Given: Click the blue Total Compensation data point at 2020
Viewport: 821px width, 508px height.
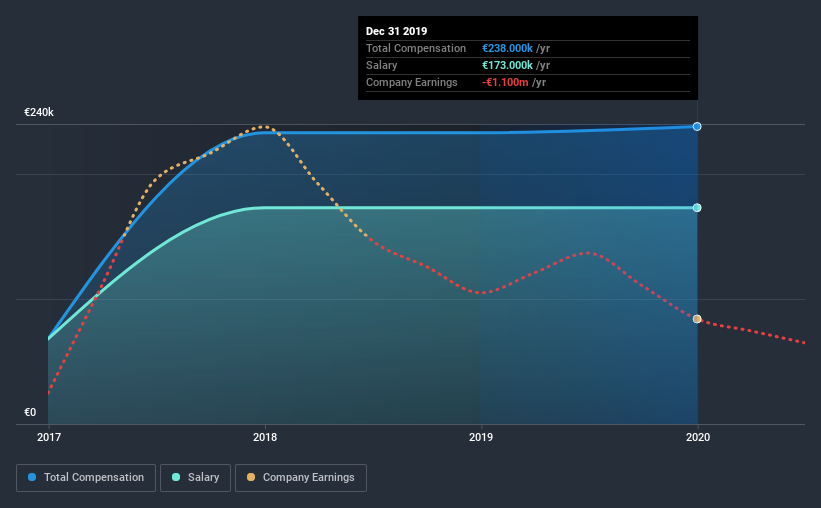Looking at the screenshot, I should pos(697,126).
